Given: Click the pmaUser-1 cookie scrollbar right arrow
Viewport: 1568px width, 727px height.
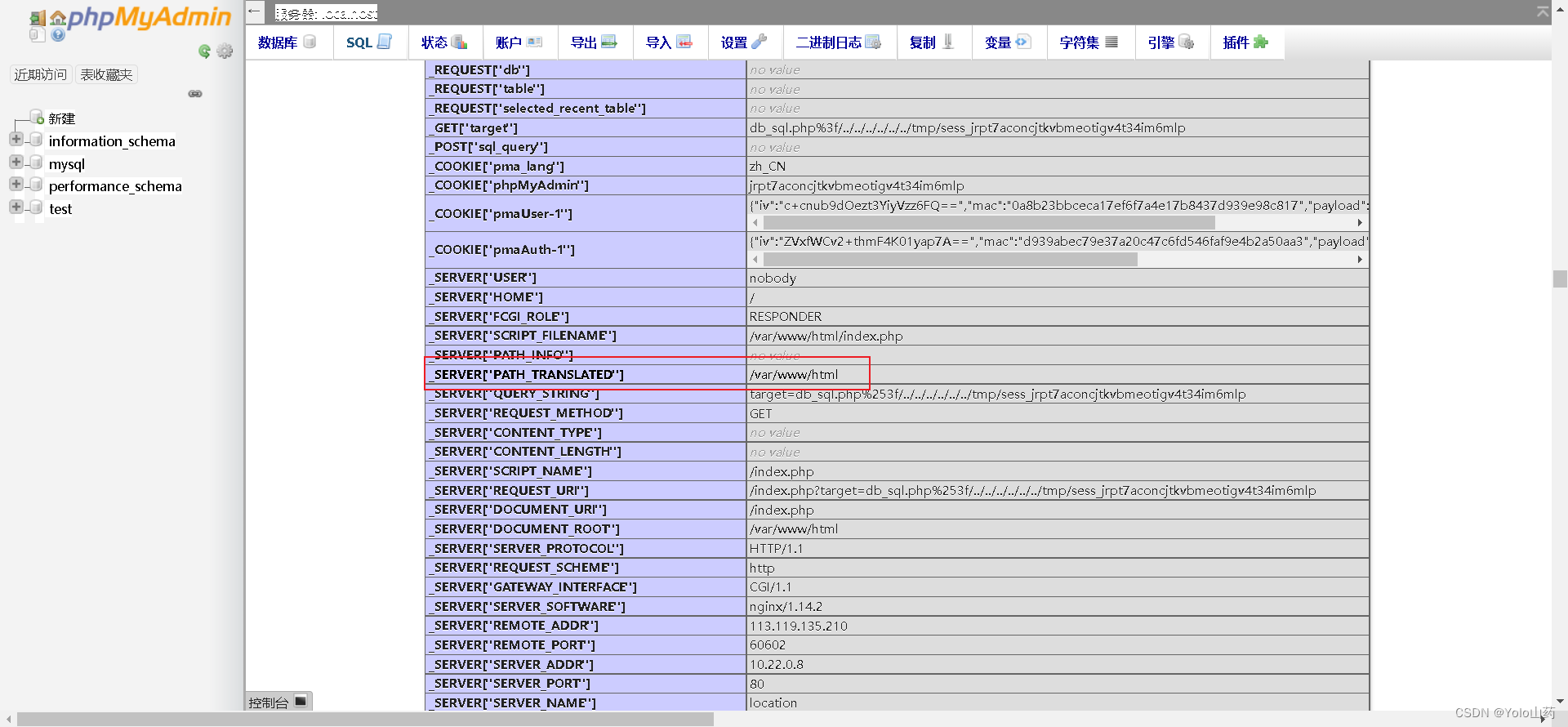Looking at the screenshot, I should pyautogui.click(x=1360, y=222).
